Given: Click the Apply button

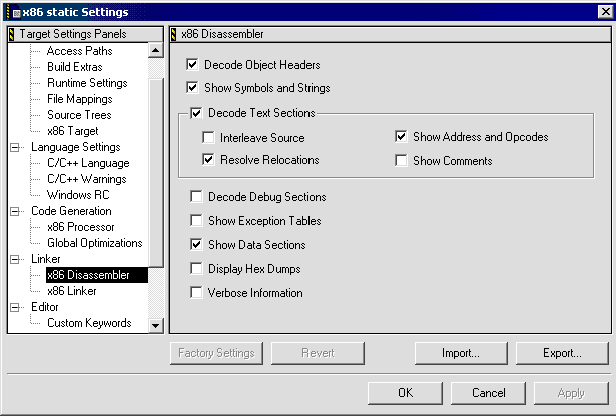Looking at the screenshot, I should 571,393.
